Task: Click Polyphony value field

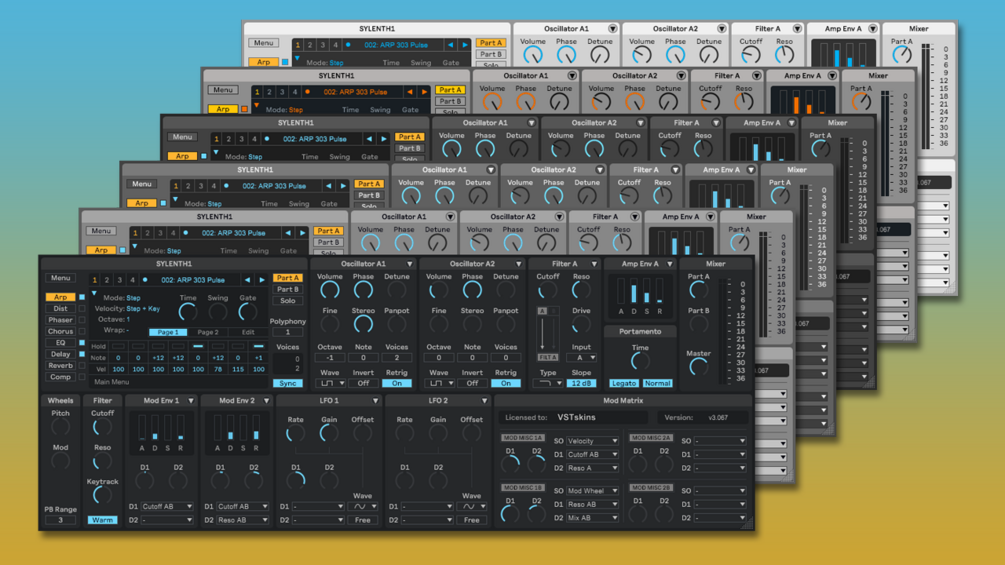Action: 288,332
